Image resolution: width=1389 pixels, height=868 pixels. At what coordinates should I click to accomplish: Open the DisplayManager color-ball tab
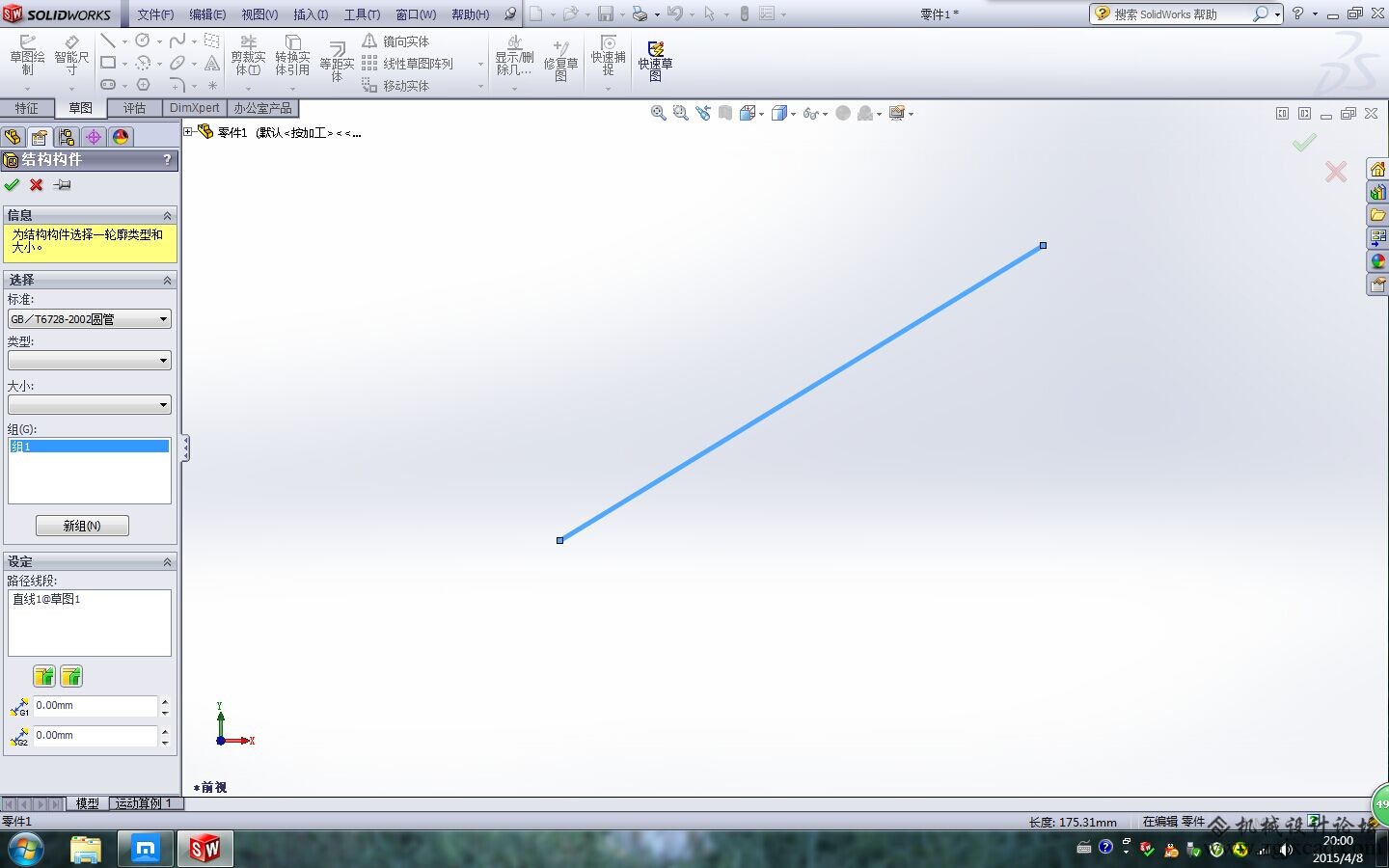pos(120,137)
